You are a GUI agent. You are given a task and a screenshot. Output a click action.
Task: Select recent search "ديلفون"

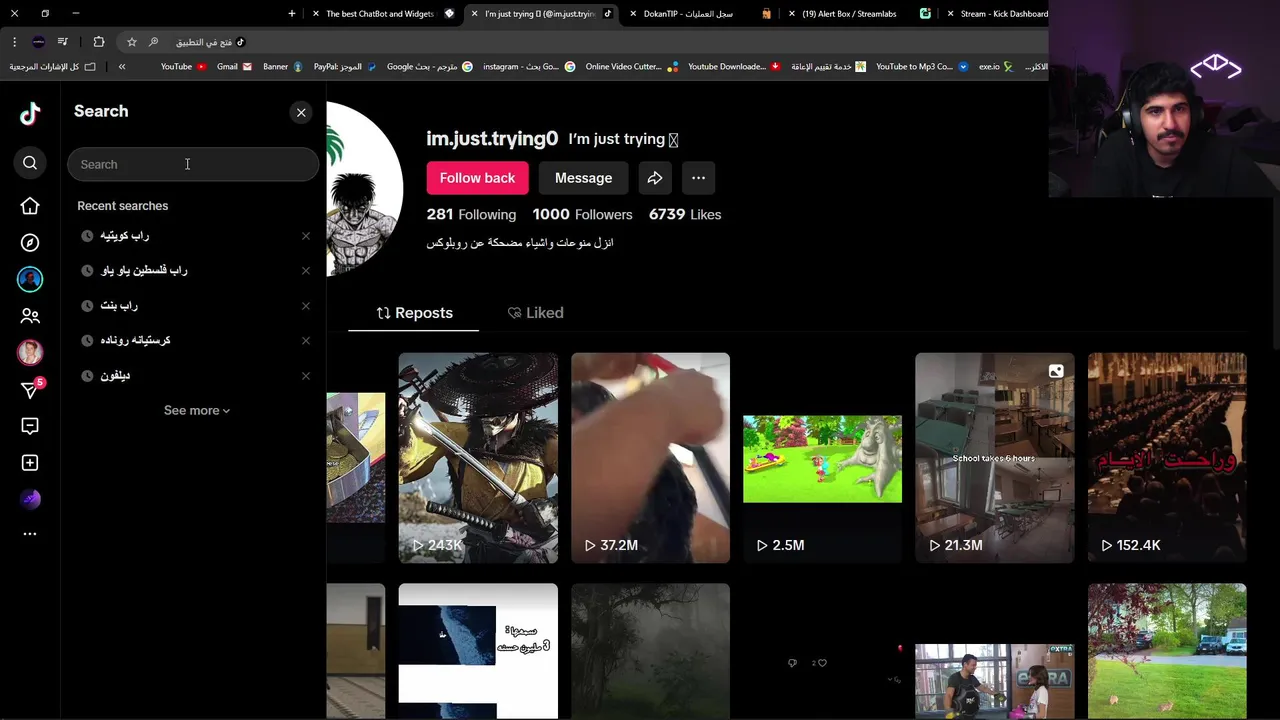(115, 376)
